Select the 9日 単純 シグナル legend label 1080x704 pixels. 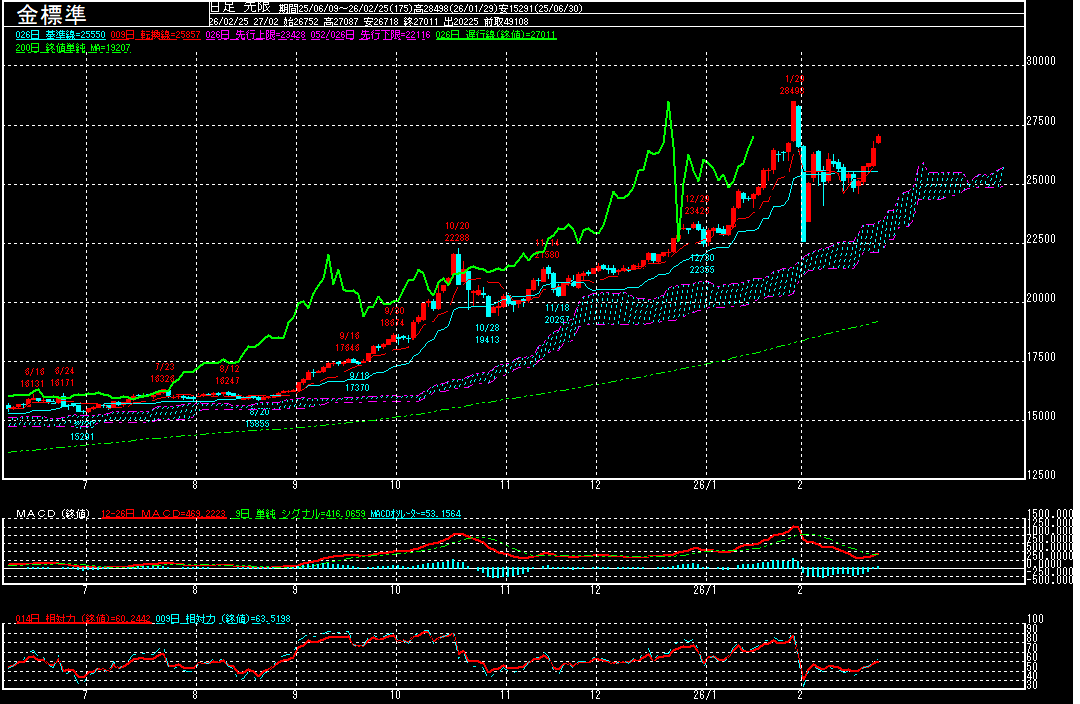point(298,514)
